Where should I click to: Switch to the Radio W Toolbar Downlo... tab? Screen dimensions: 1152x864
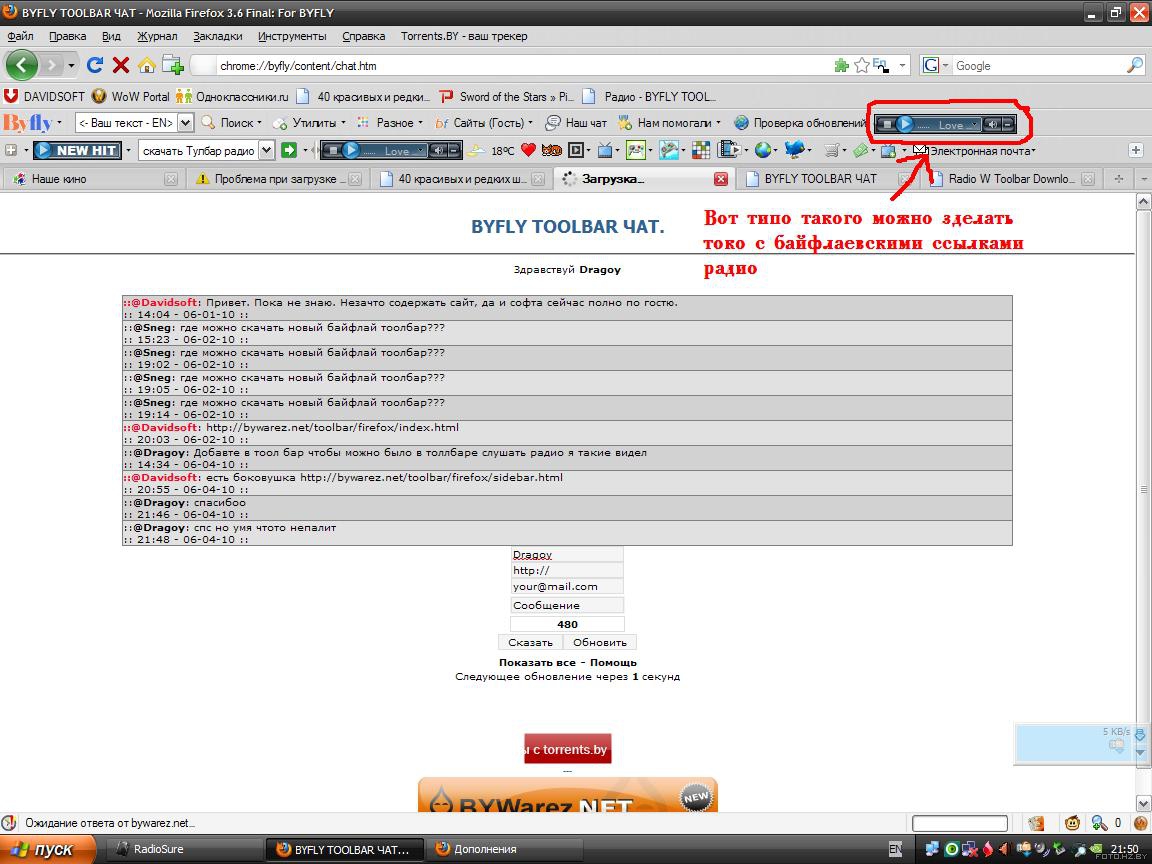[x=1012, y=179]
